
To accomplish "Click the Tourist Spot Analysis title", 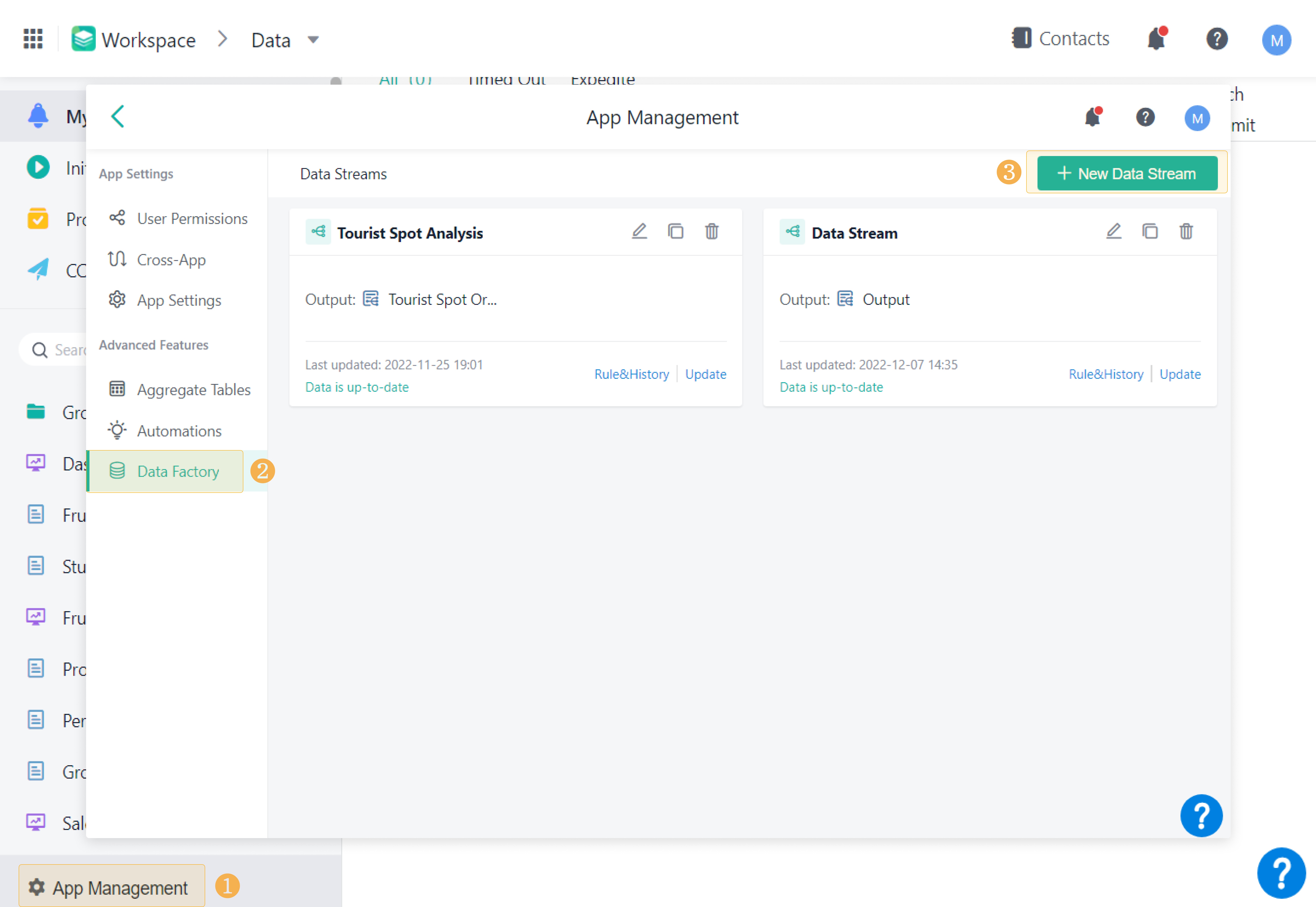I will [410, 233].
